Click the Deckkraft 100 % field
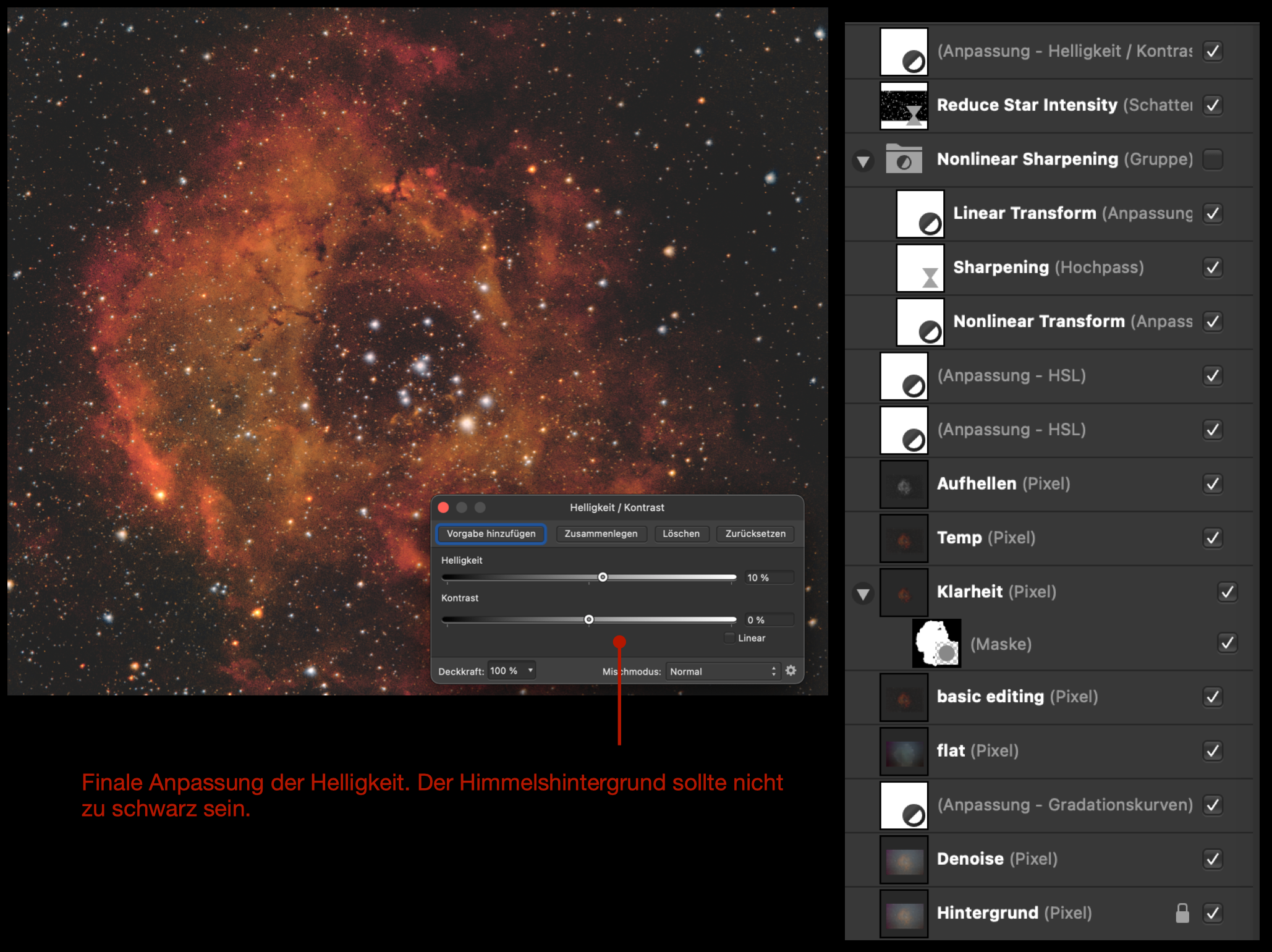Image resolution: width=1272 pixels, height=952 pixels. click(511, 671)
